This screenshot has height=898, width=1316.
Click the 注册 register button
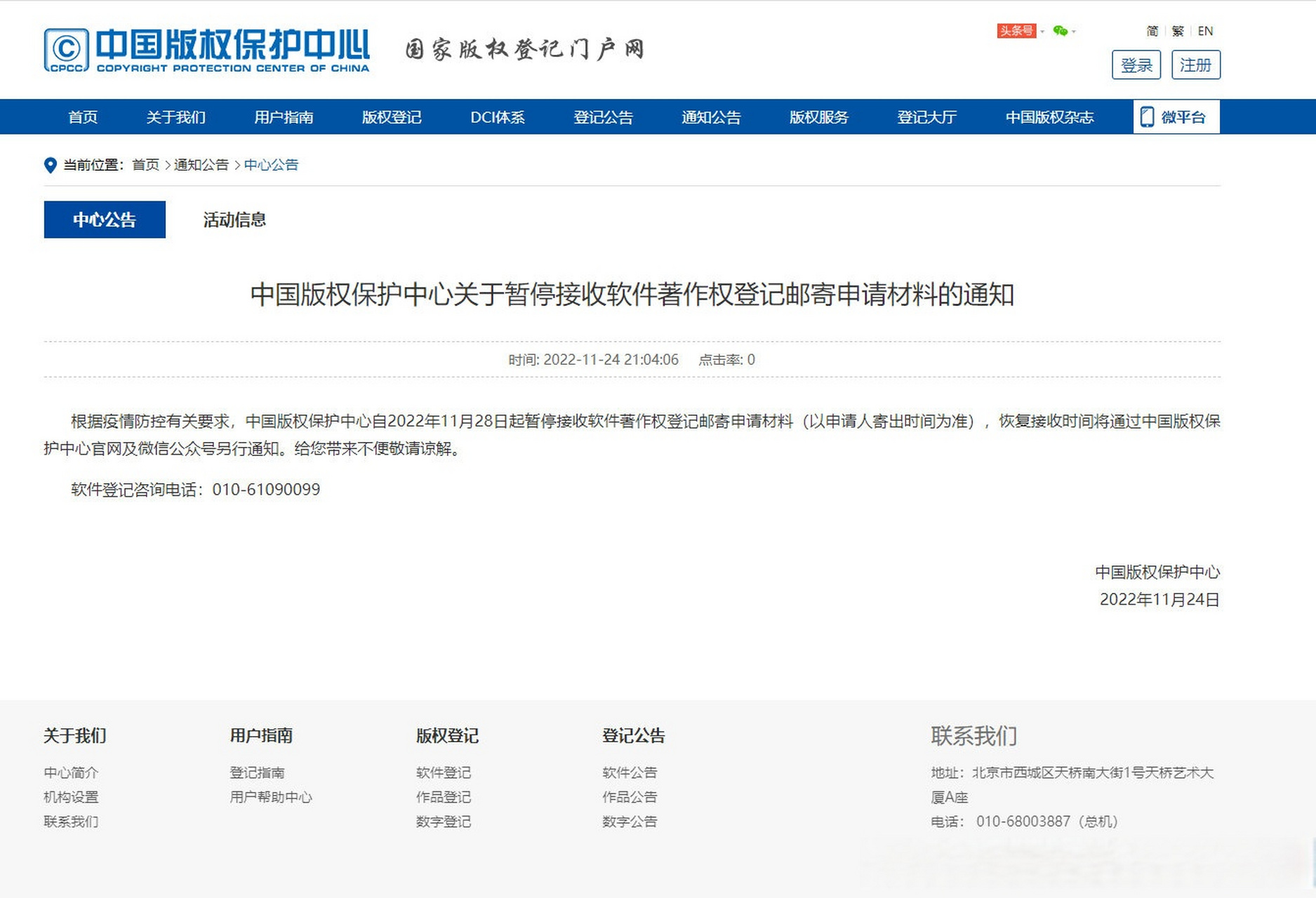1196,65
